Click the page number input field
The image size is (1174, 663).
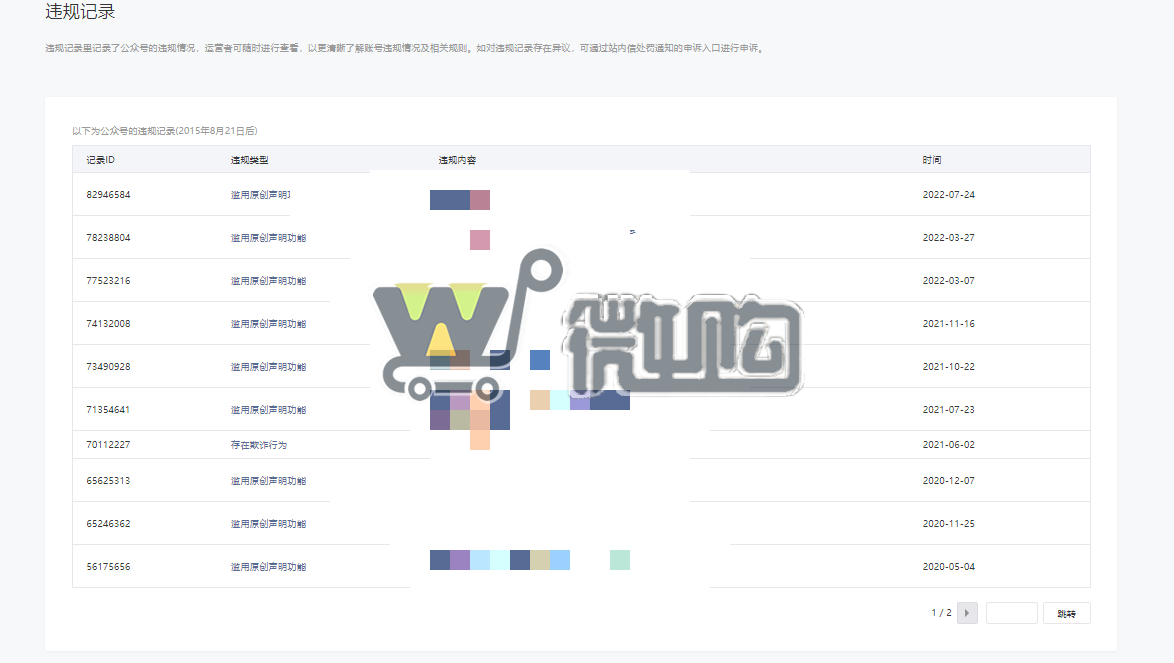pos(1011,612)
